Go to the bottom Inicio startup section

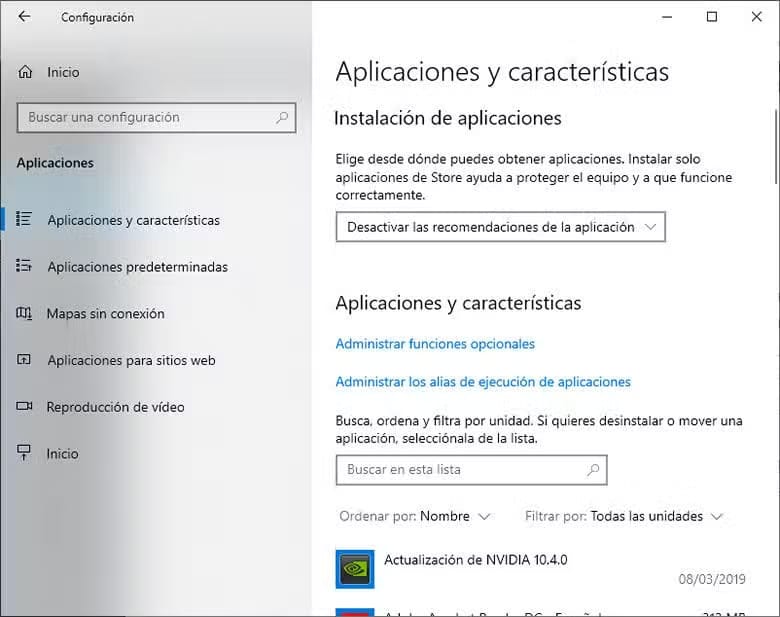(x=62, y=454)
